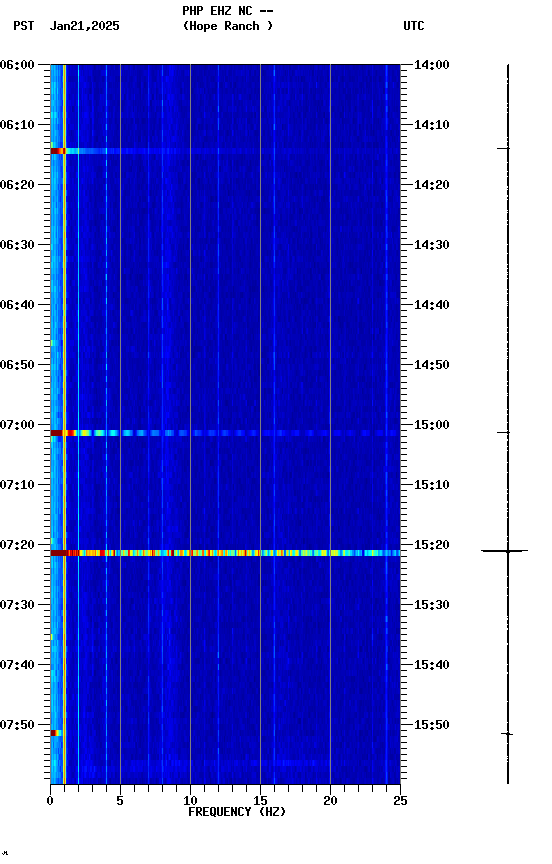552x864 pixels.
Task: Click the 14:50 UTC time label
Action: click(432, 365)
